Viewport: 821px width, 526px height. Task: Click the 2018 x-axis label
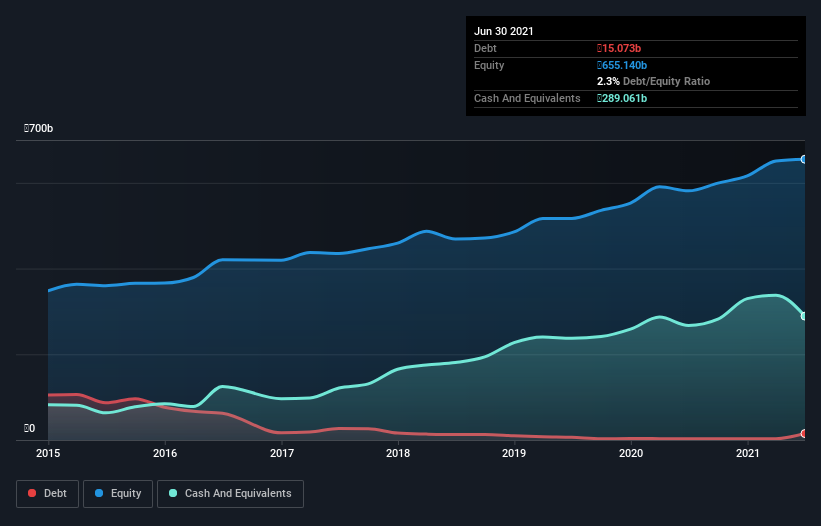click(398, 453)
